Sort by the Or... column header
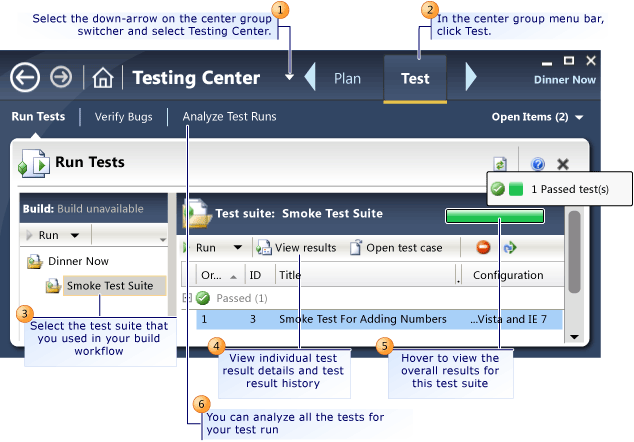Viewport: 634px width, 442px height. [x=220, y=275]
